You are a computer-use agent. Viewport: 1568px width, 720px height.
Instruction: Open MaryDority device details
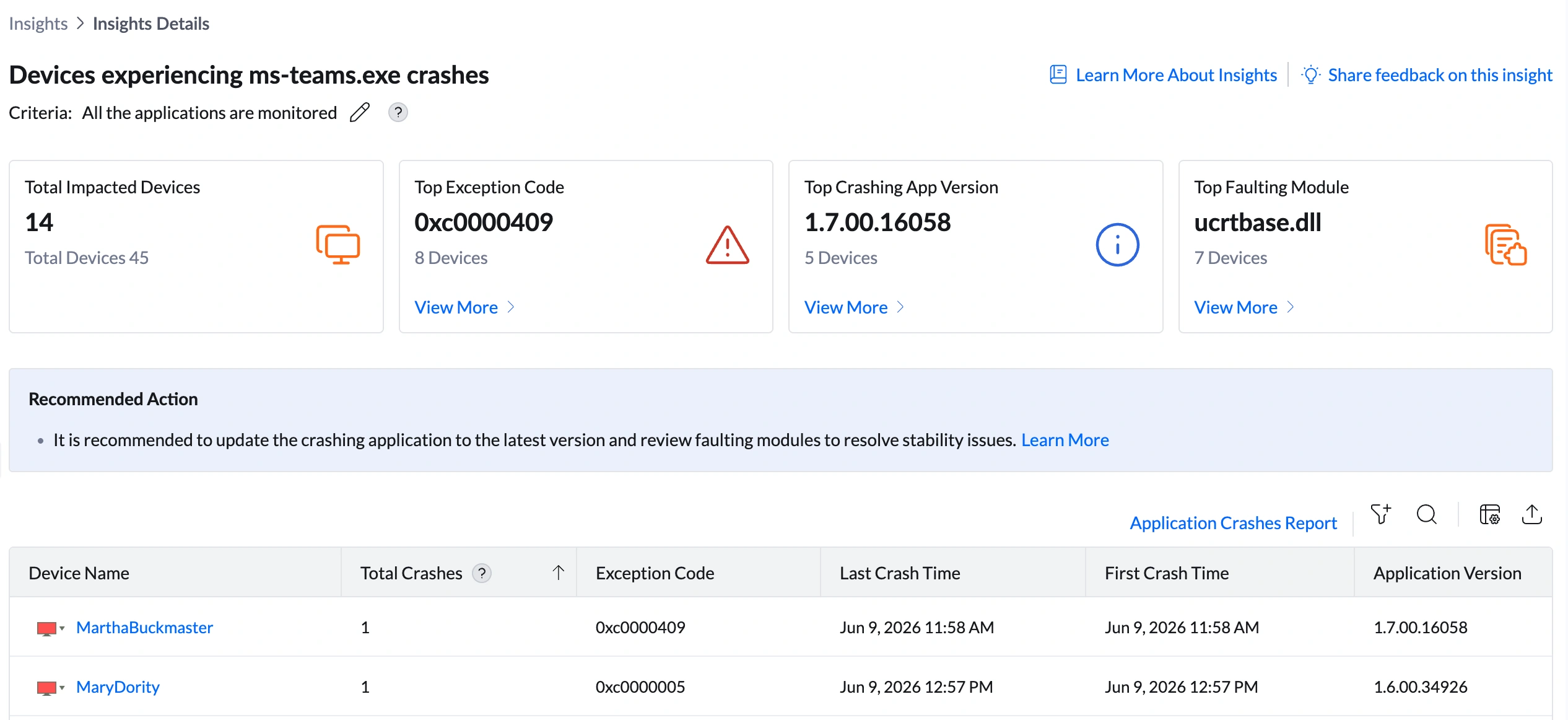(x=118, y=687)
